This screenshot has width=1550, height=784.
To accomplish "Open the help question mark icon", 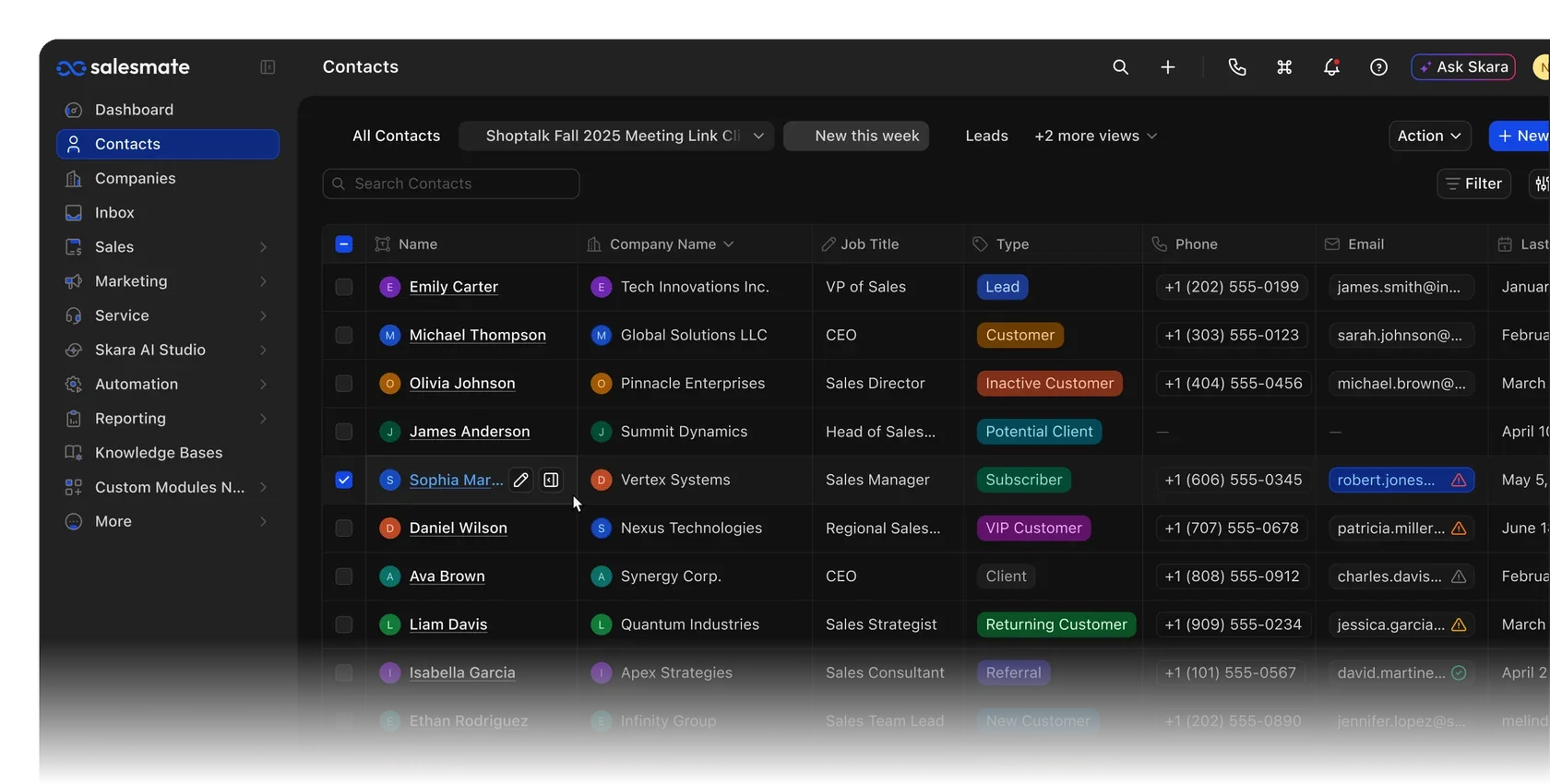I will pos(1378,67).
